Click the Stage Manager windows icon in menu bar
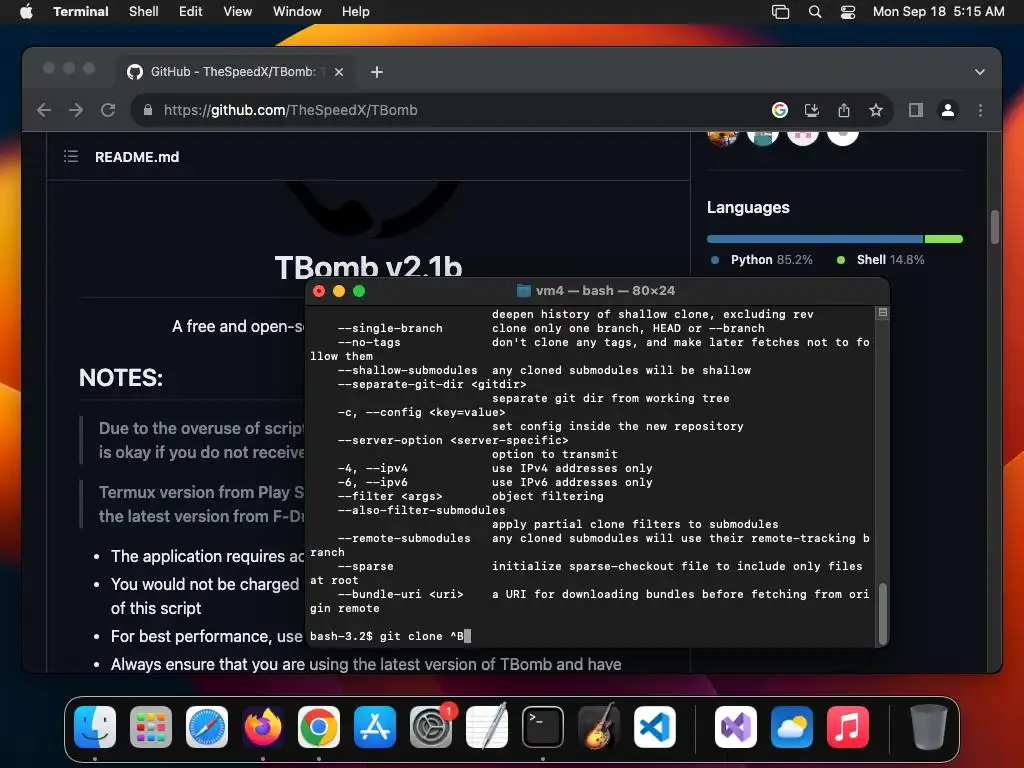Viewport: 1024px width, 768px height. (780, 11)
